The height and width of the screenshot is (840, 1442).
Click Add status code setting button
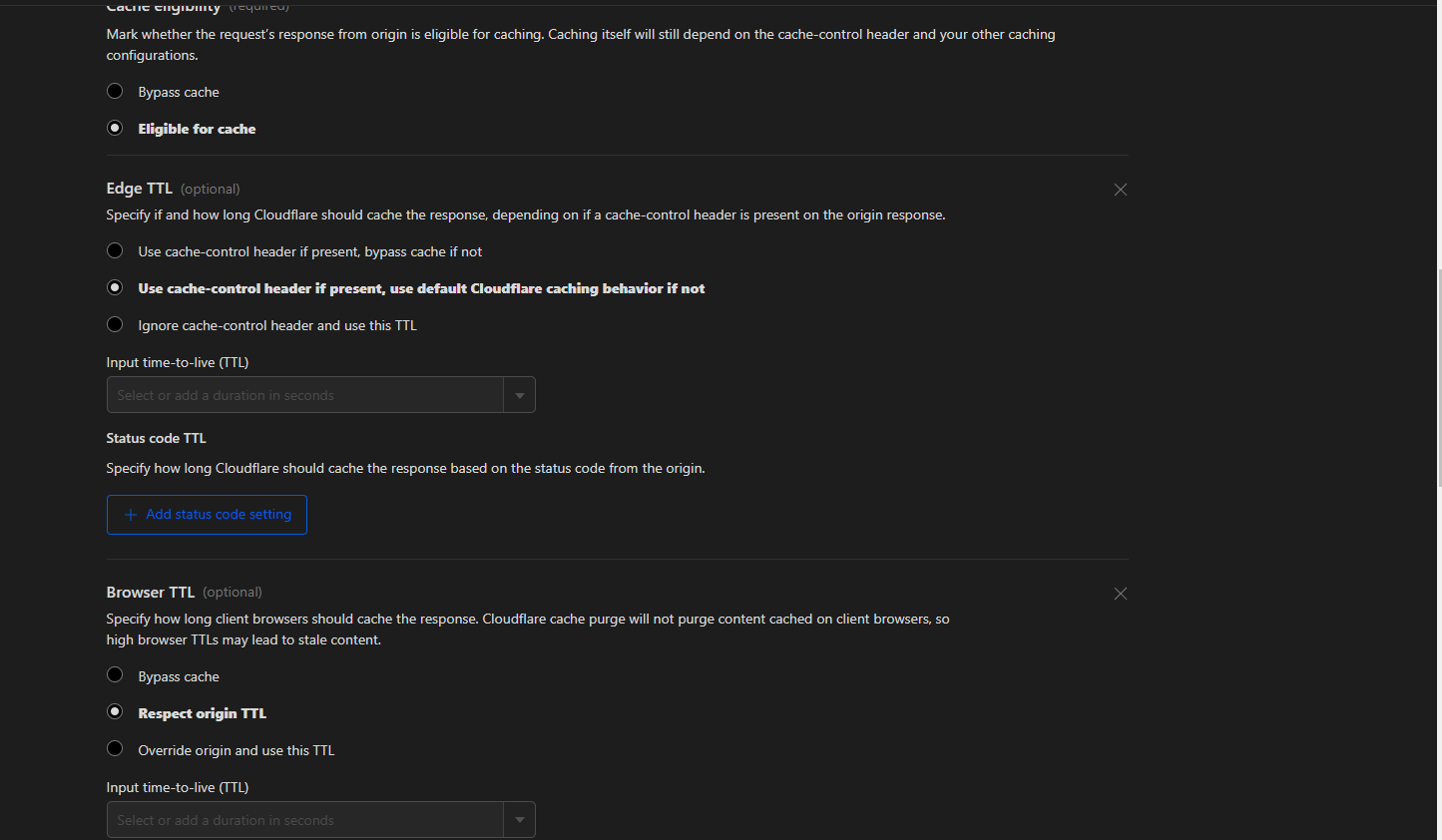[x=219, y=515]
